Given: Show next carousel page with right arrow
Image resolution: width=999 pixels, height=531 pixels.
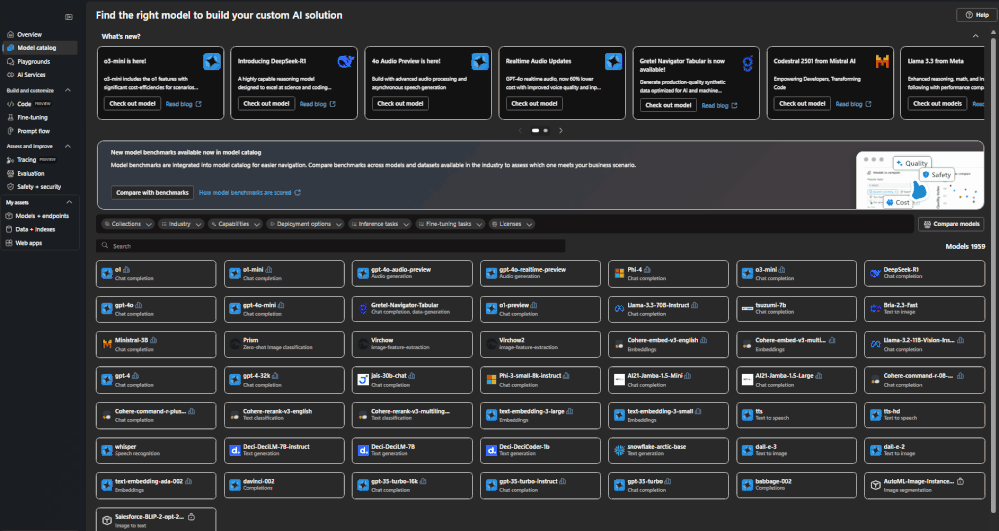Looking at the screenshot, I should tap(561, 131).
